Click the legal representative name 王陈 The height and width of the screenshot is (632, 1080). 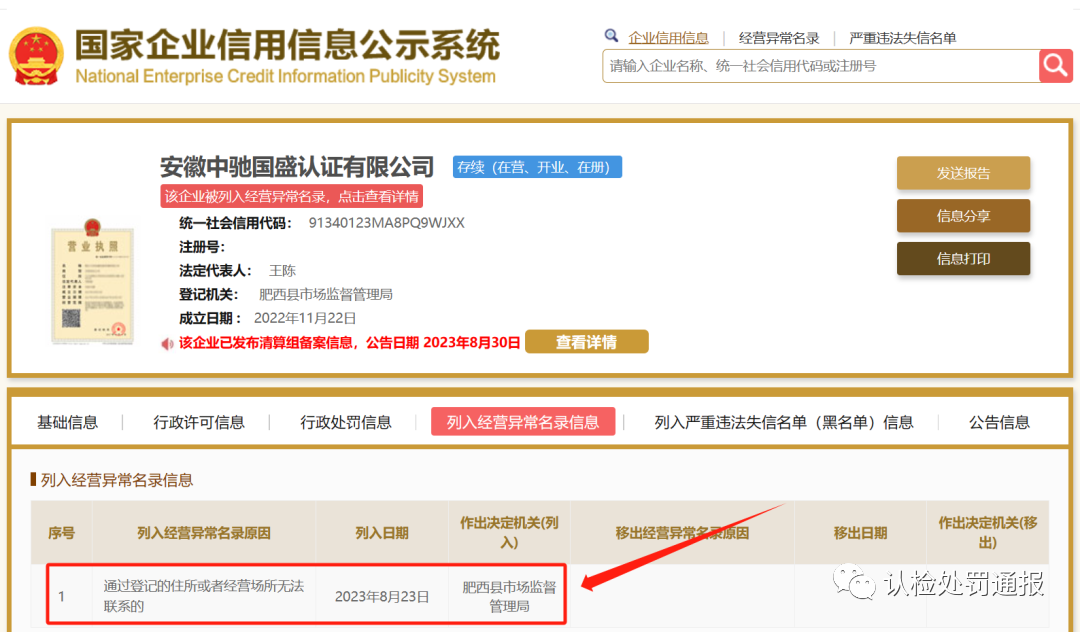point(282,271)
